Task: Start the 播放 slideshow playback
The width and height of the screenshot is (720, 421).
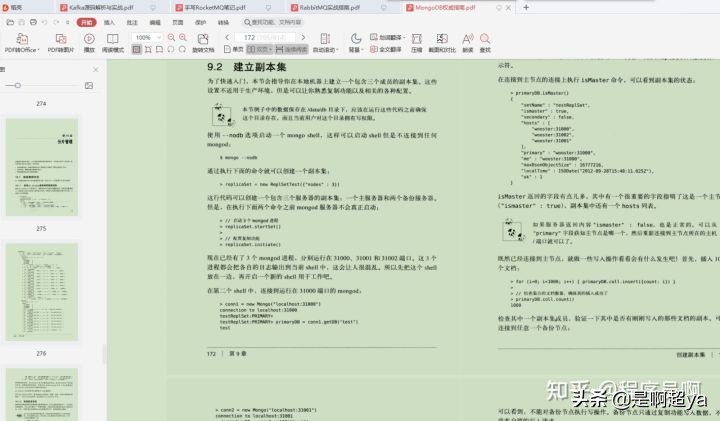Action: [x=89, y=43]
